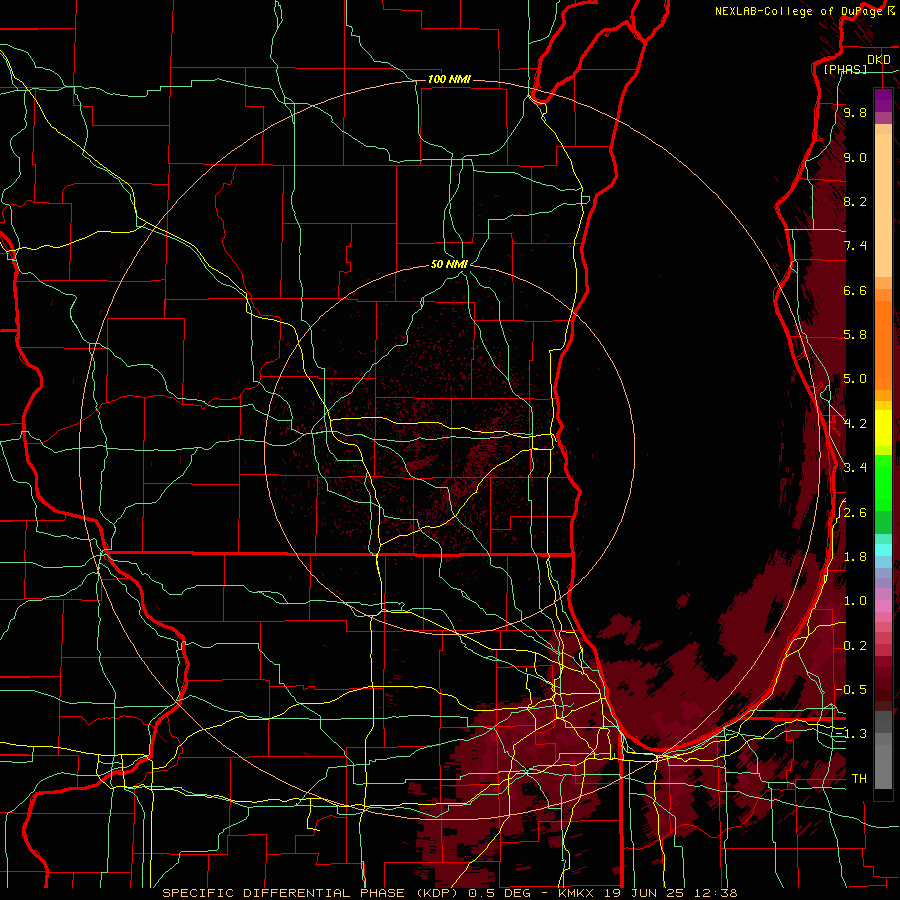
Task: Click the "TH" threshold label on the scale
Action: [859, 779]
